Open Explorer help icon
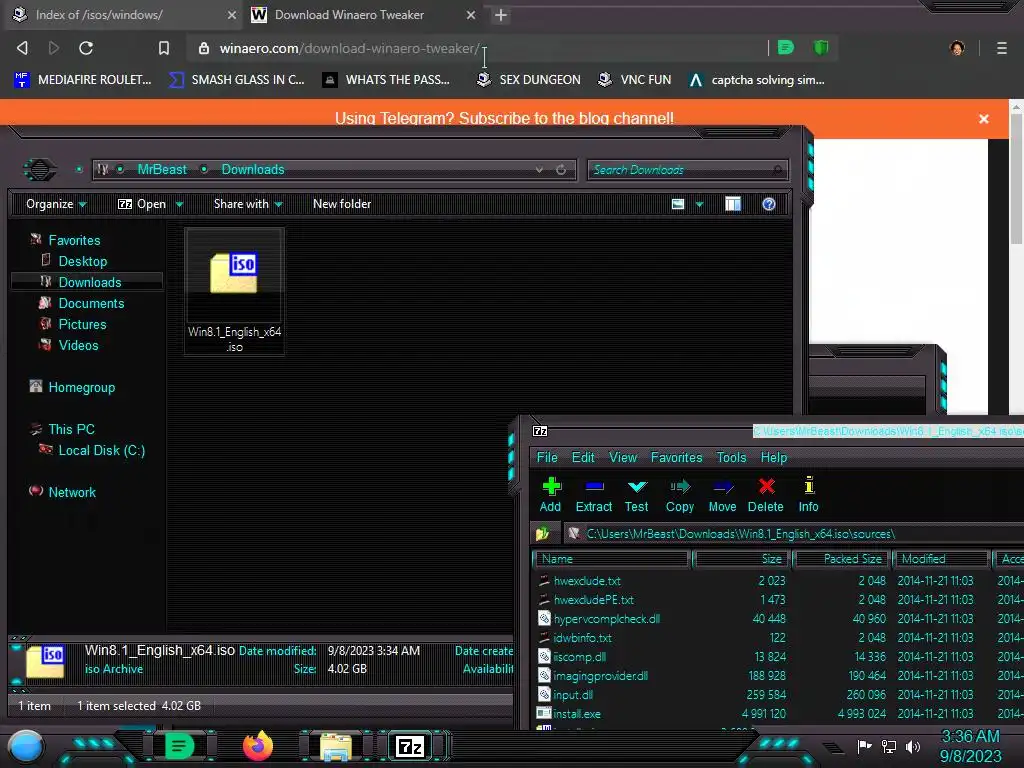This screenshot has width=1024, height=768. pos(769,204)
